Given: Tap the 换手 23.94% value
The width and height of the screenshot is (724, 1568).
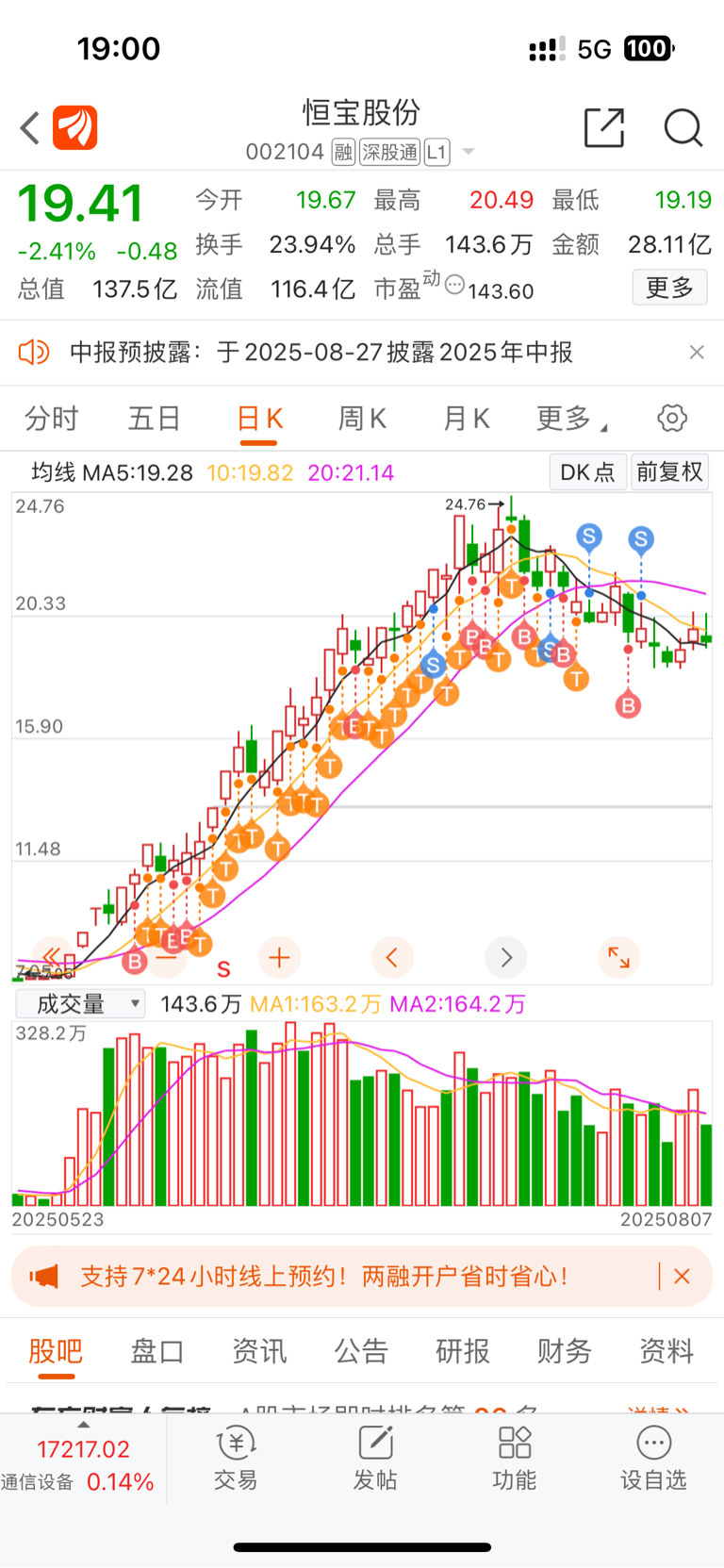Looking at the screenshot, I should click(x=312, y=245).
